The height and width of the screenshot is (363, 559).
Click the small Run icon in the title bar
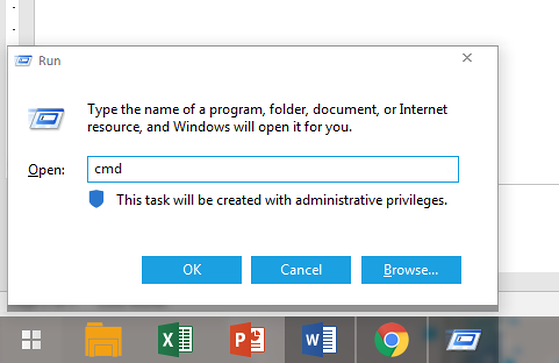(23, 61)
